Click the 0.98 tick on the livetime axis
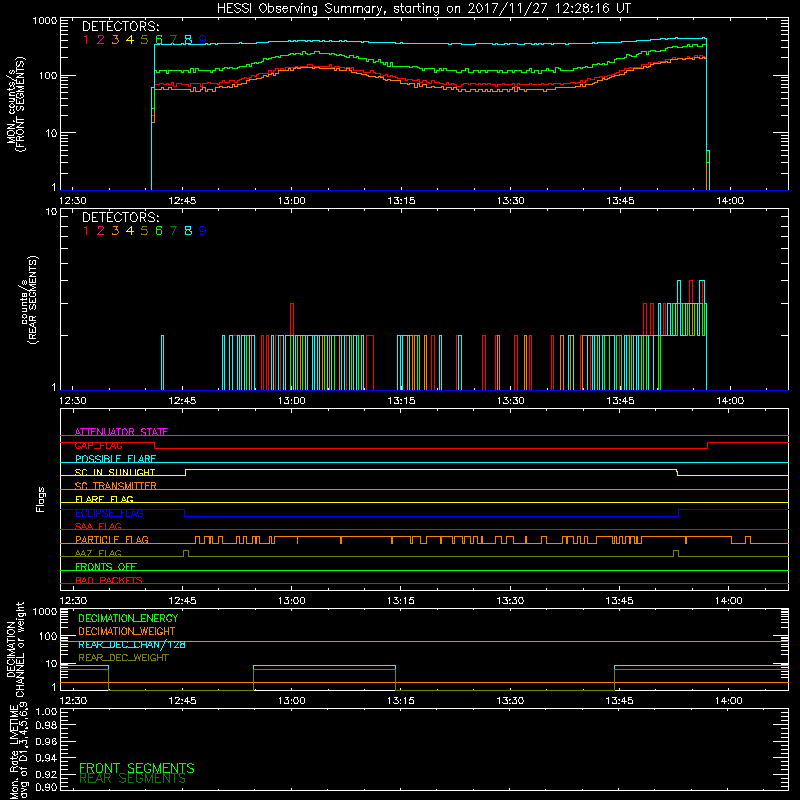This screenshot has width=800, height=800. [46, 725]
